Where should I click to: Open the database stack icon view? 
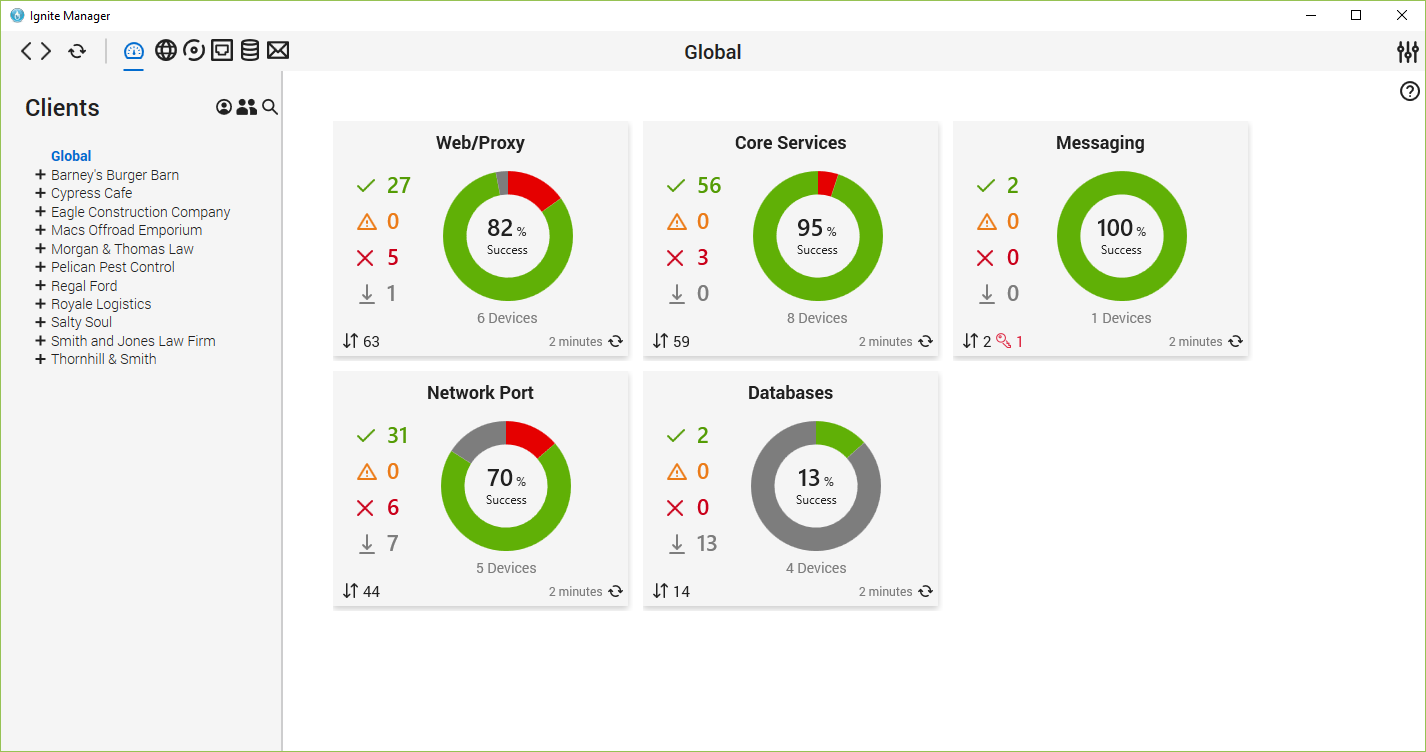pyautogui.click(x=249, y=51)
